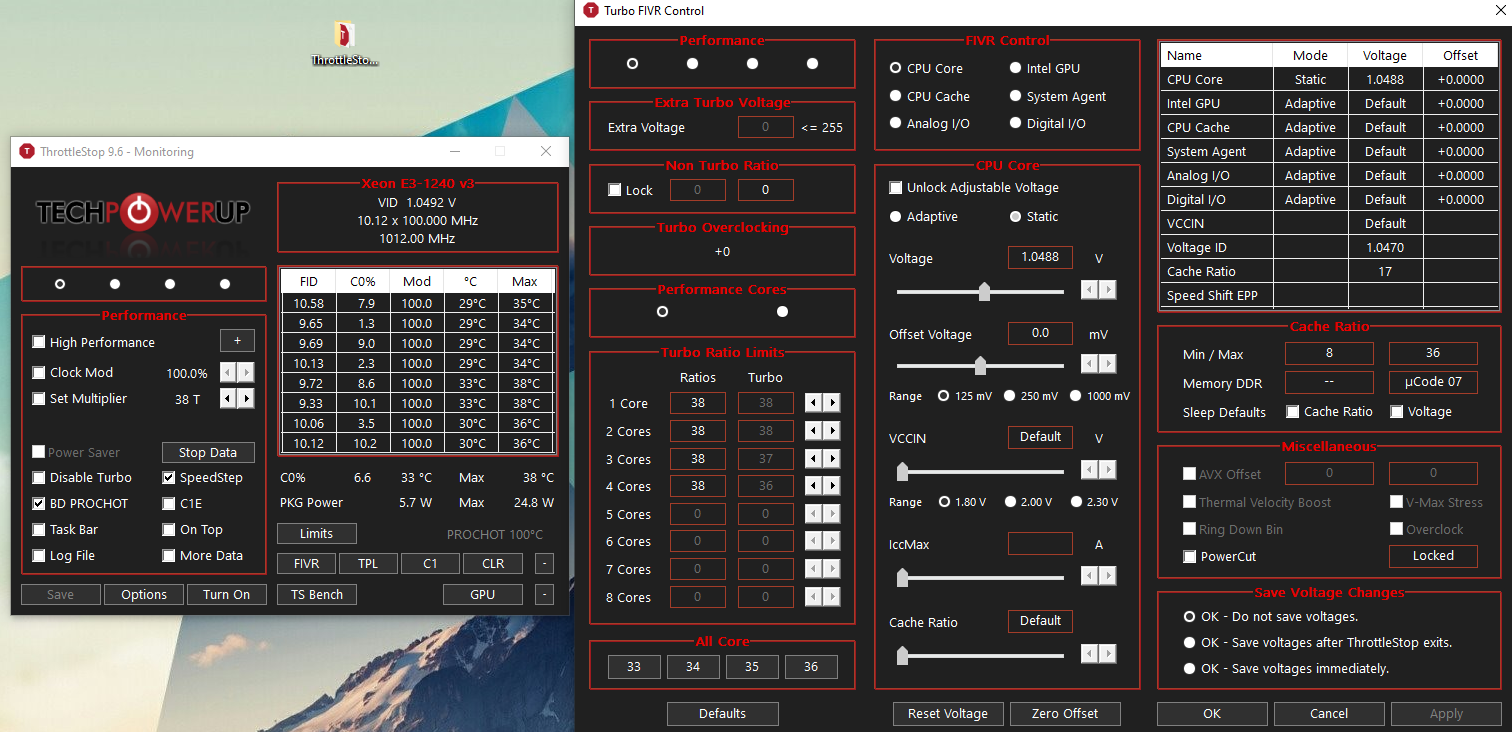This screenshot has height=732, width=1512.
Task: Select OK - Save voltages immediately
Action: tap(1189, 669)
